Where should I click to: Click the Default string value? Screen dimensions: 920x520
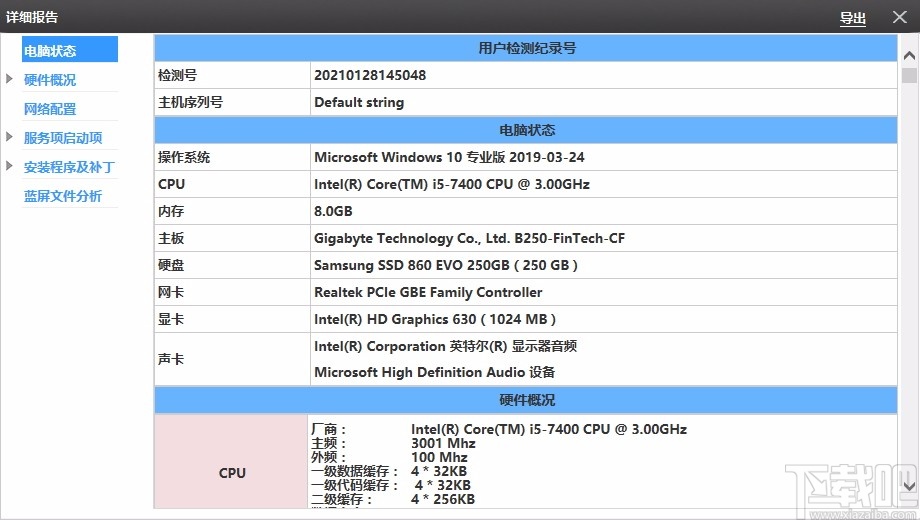click(x=359, y=102)
